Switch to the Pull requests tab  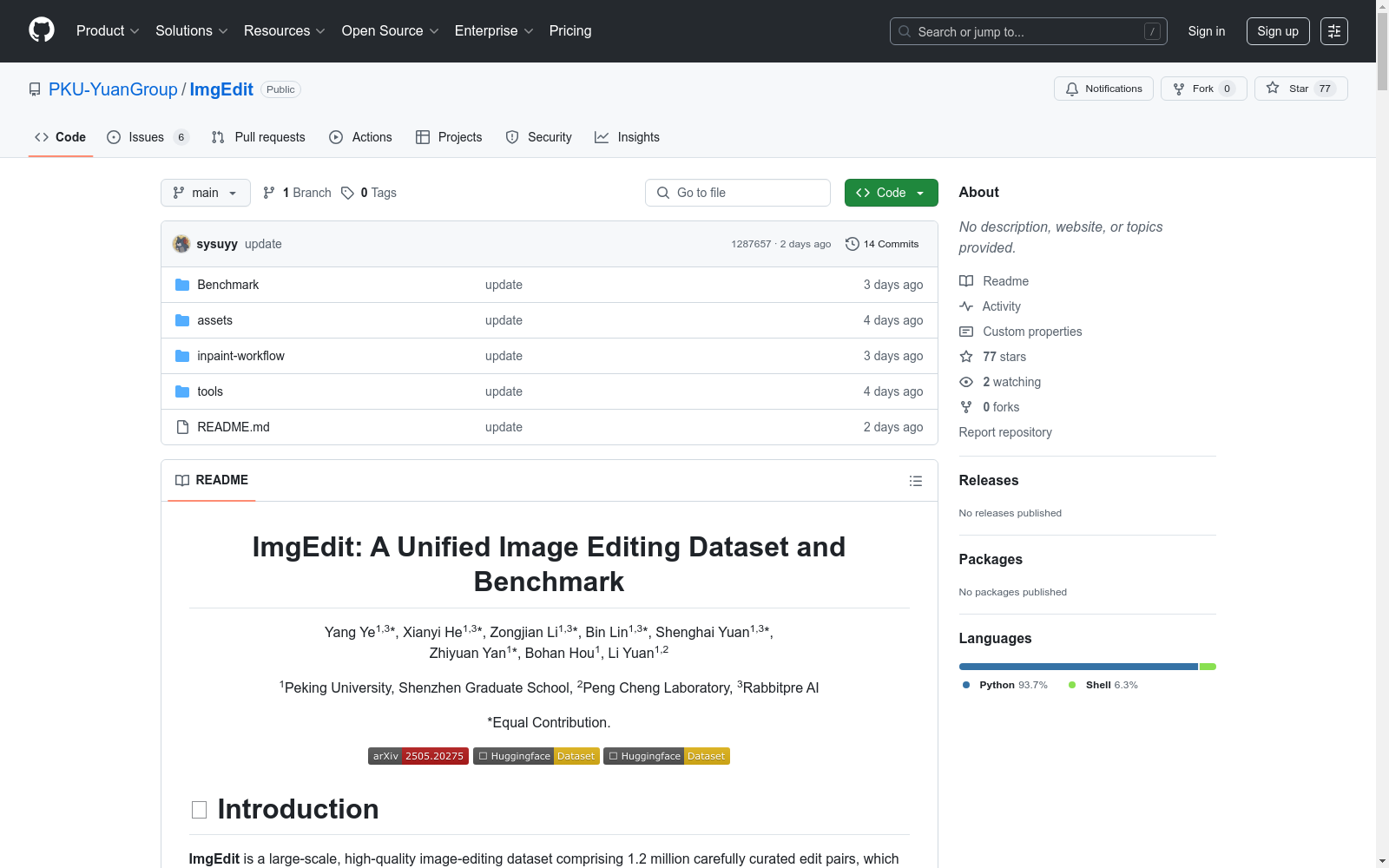click(x=259, y=137)
